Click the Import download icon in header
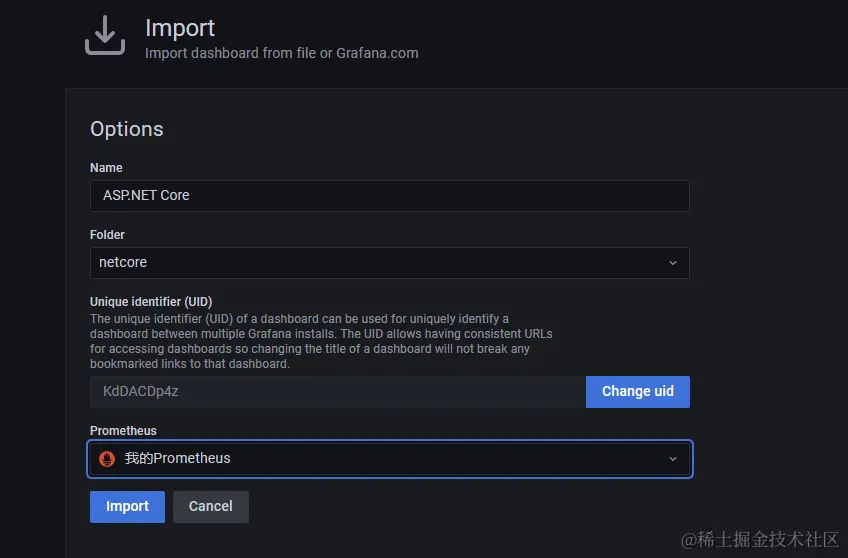Image resolution: width=848 pixels, height=558 pixels. (105, 35)
